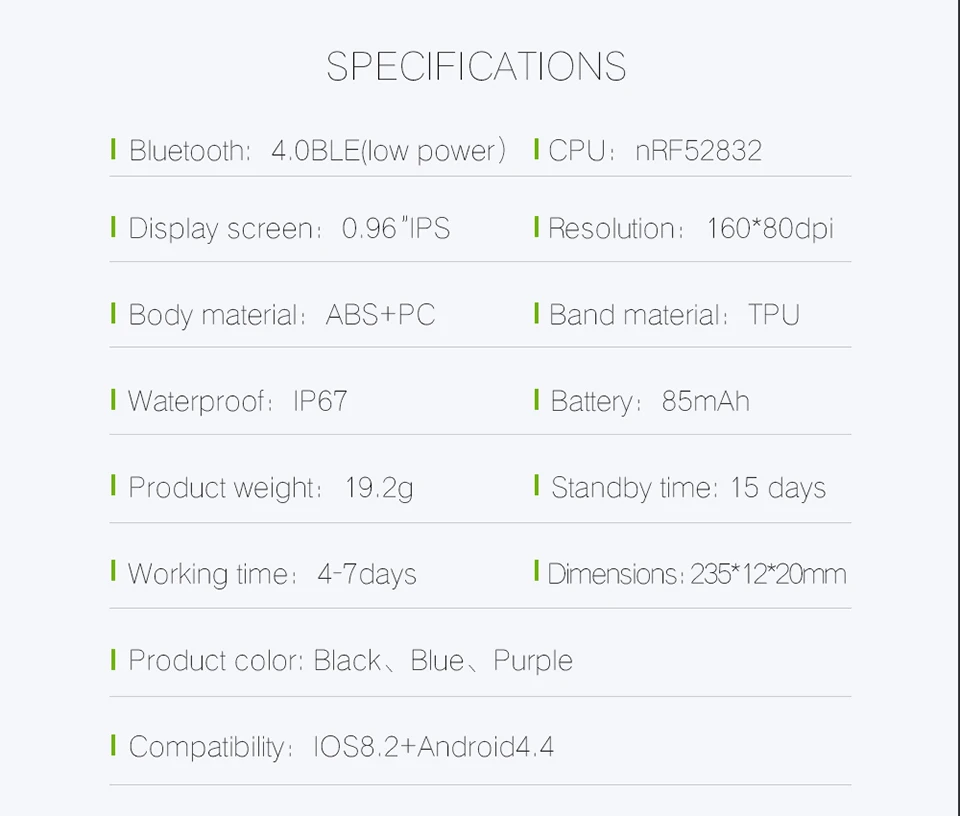This screenshot has width=960, height=816.
Task: Click the green marker next to Resolution
Action: click(536, 226)
